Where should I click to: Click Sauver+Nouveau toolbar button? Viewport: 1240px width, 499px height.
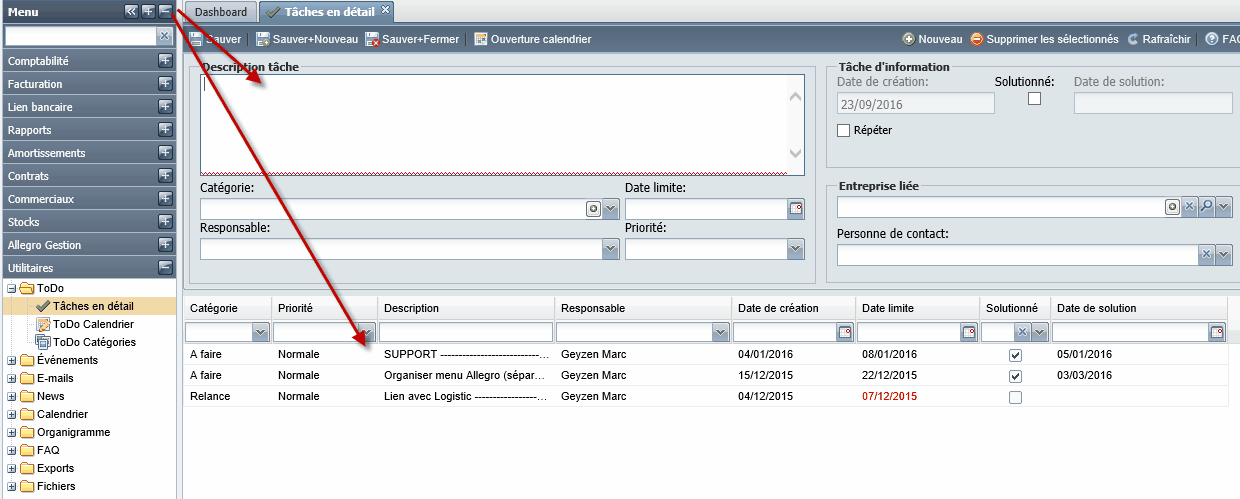307,39
